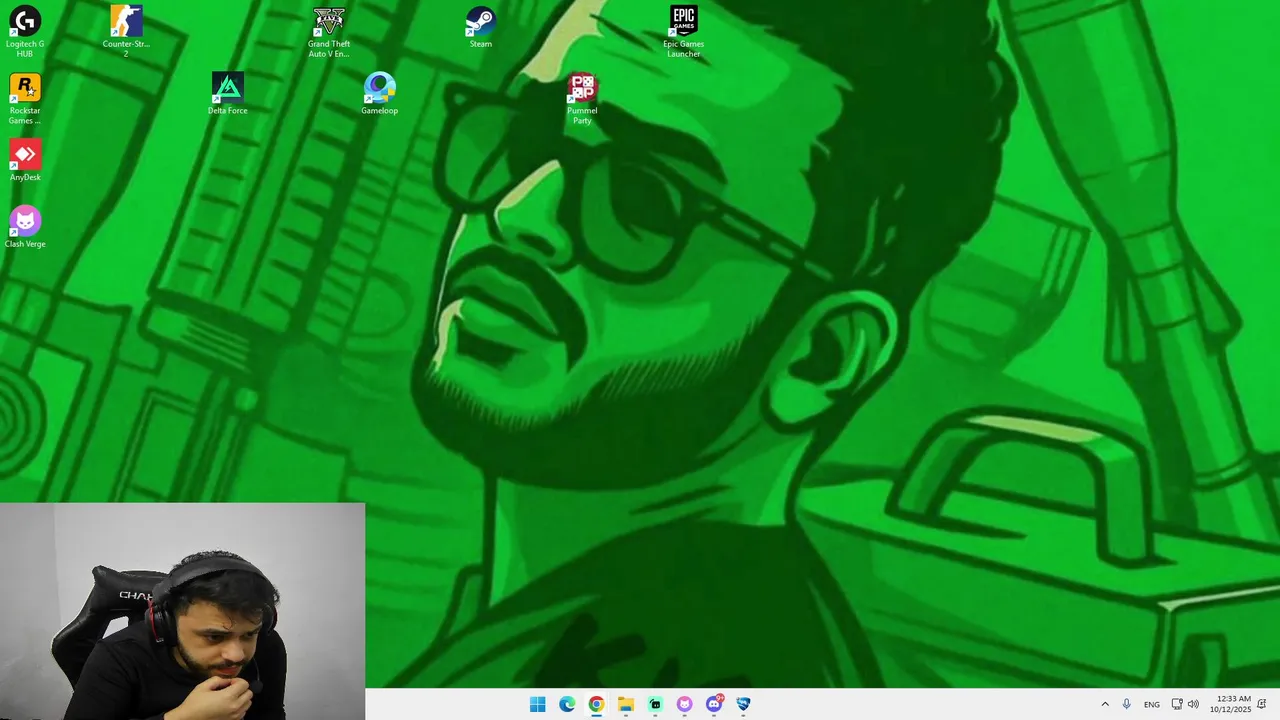Screen dimensions: 1280x720
Task: Select the Epic Games Launcher shortcut
Action: (x=683, y=31)
